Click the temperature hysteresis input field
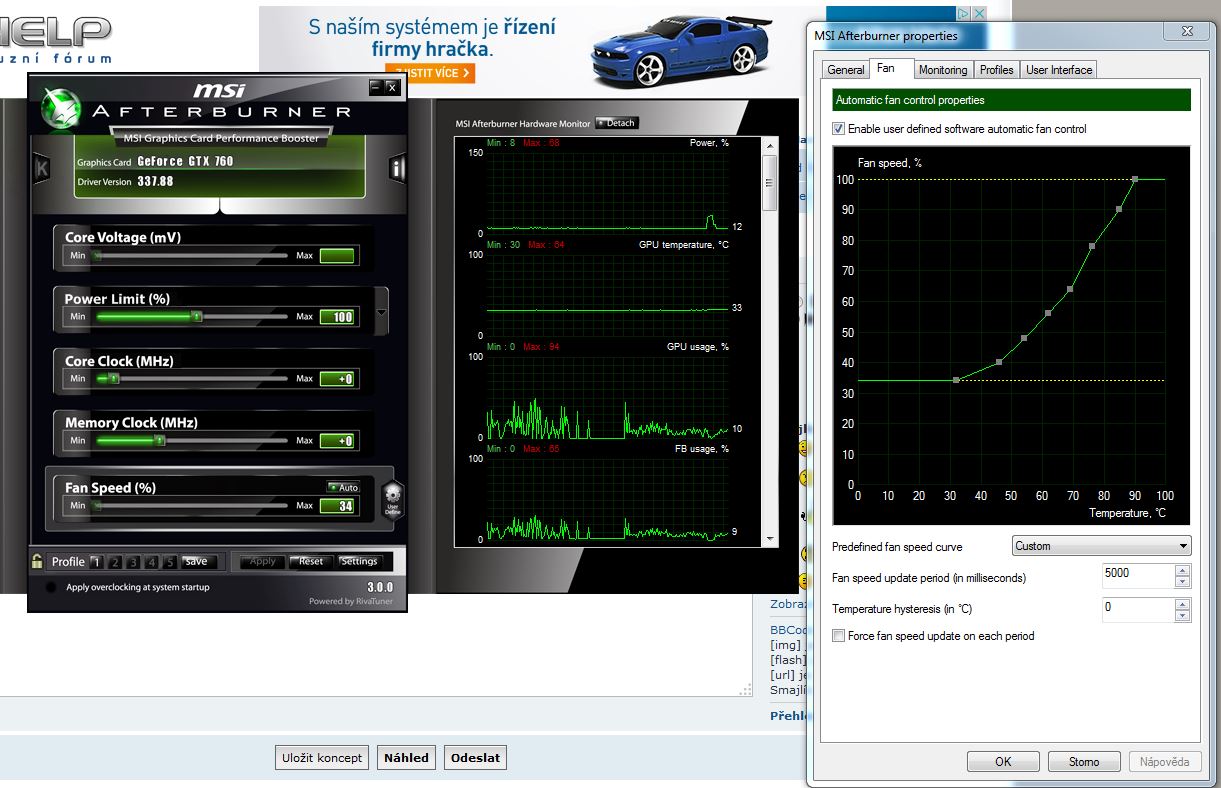The width and height of the screenshot is (1221, 788). [x=1137, y=608]
